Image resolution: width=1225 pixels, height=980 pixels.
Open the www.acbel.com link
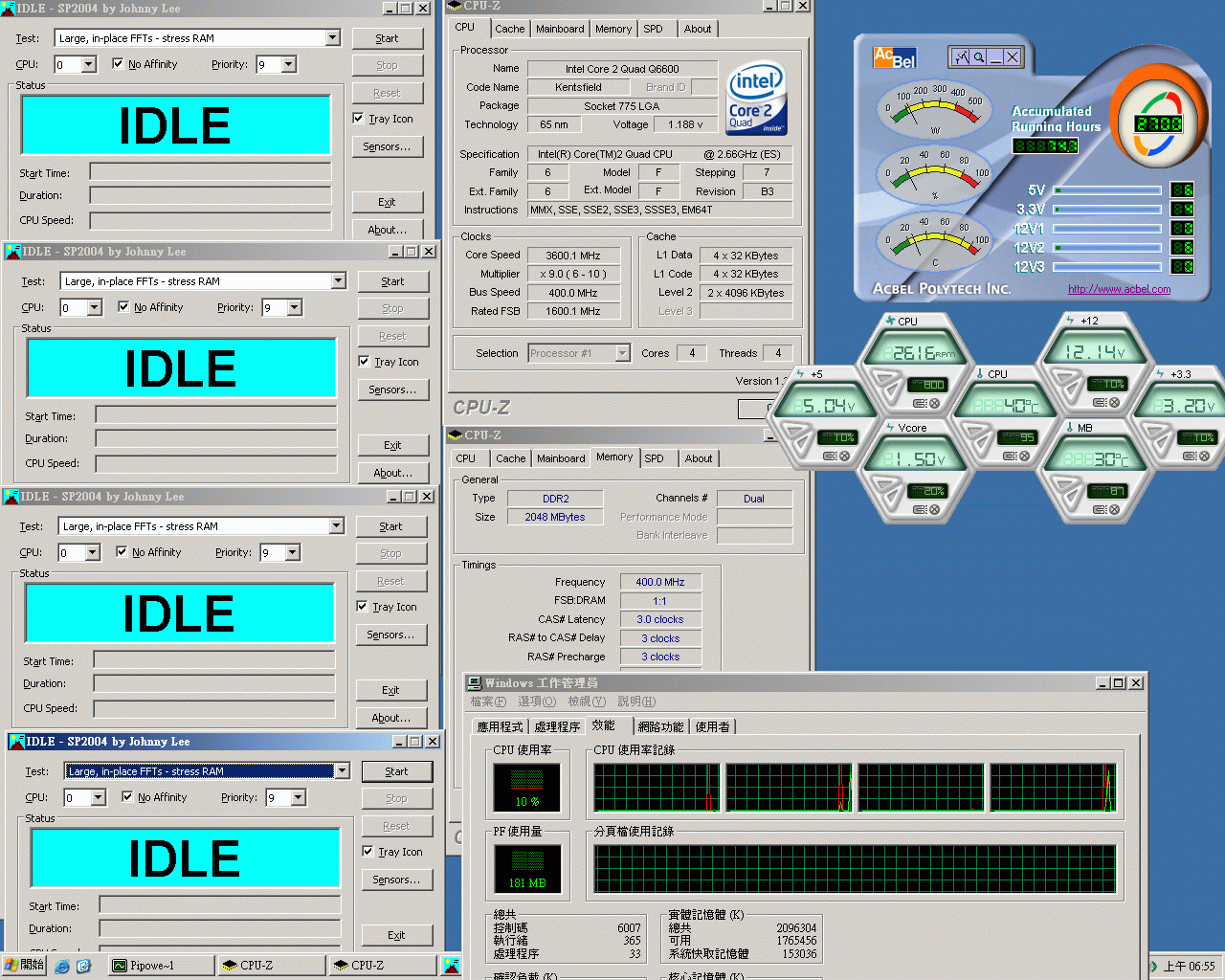[x=1119, y=289]
